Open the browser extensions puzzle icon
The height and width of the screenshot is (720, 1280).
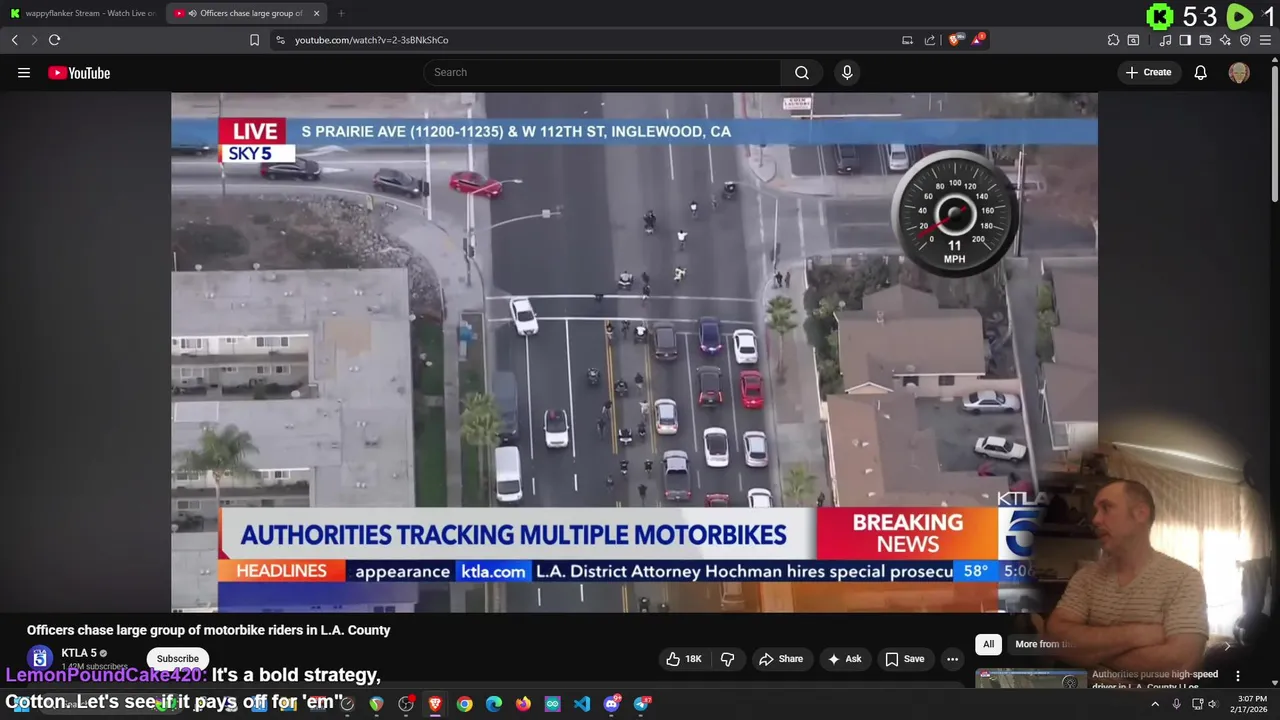(x=1113, y=40)
